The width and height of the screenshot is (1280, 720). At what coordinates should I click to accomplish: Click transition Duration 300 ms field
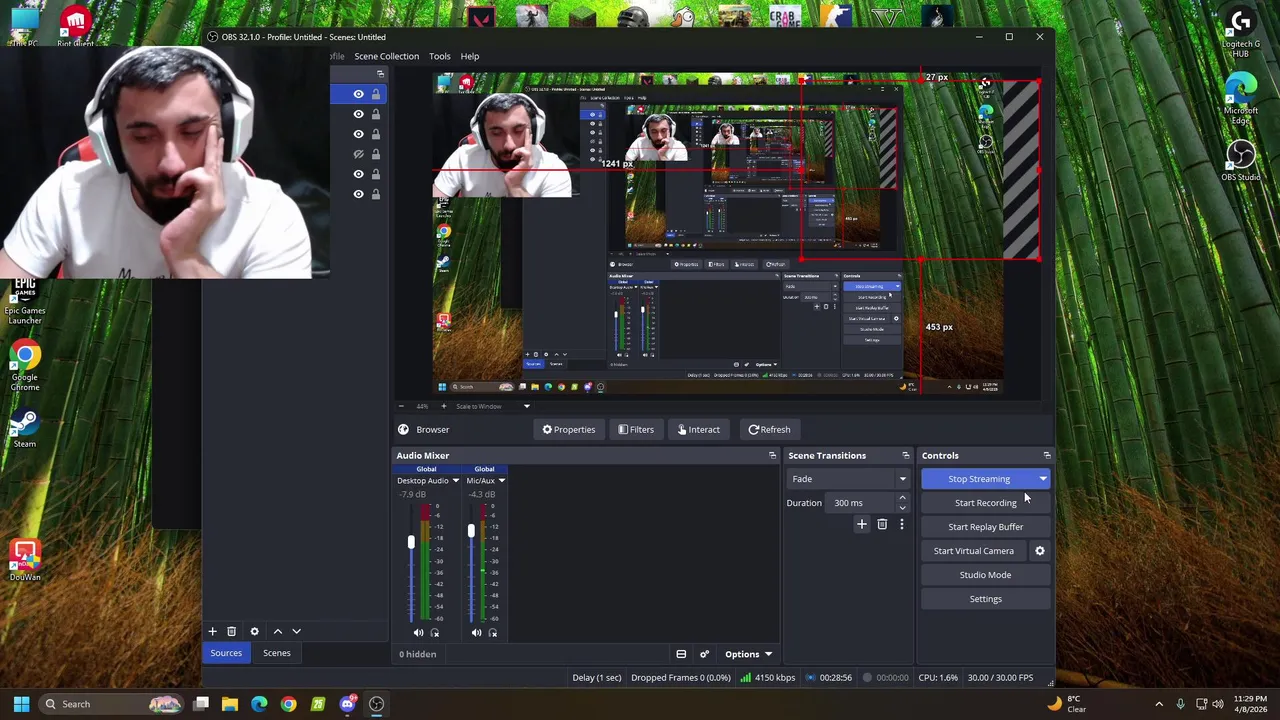pyautogui.click(x=862, y=503)
